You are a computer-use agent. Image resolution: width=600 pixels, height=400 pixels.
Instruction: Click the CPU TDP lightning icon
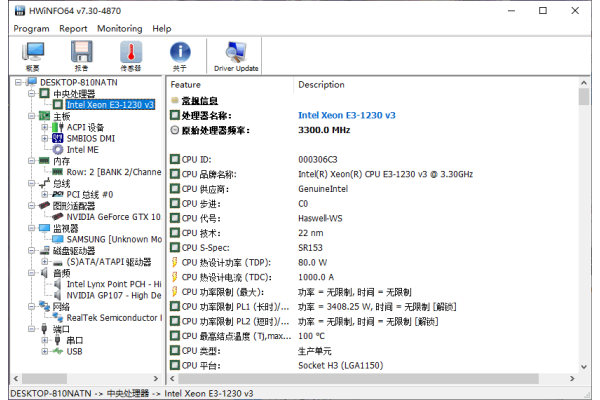click(174, 262)
